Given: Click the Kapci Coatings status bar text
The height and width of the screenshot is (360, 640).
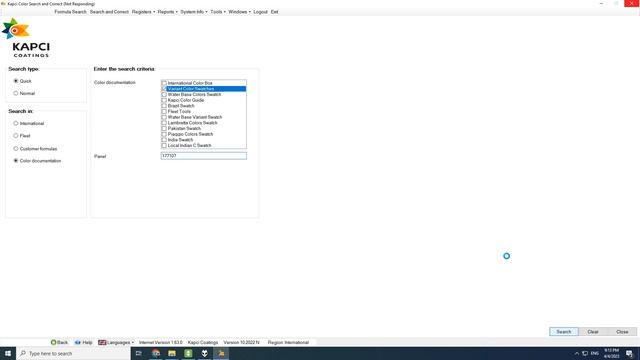Looking at the screenshot, I should [x=203, y=342].
